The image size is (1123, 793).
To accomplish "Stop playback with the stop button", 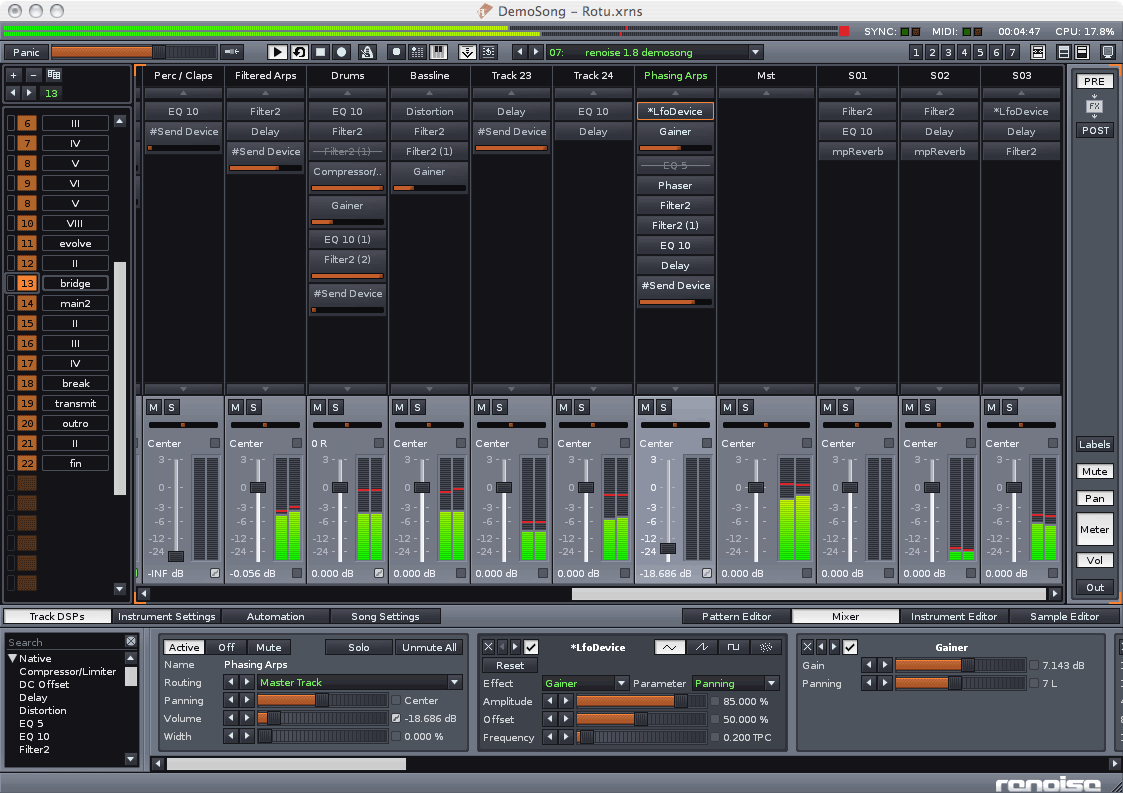I will click(x=320, y=52).
